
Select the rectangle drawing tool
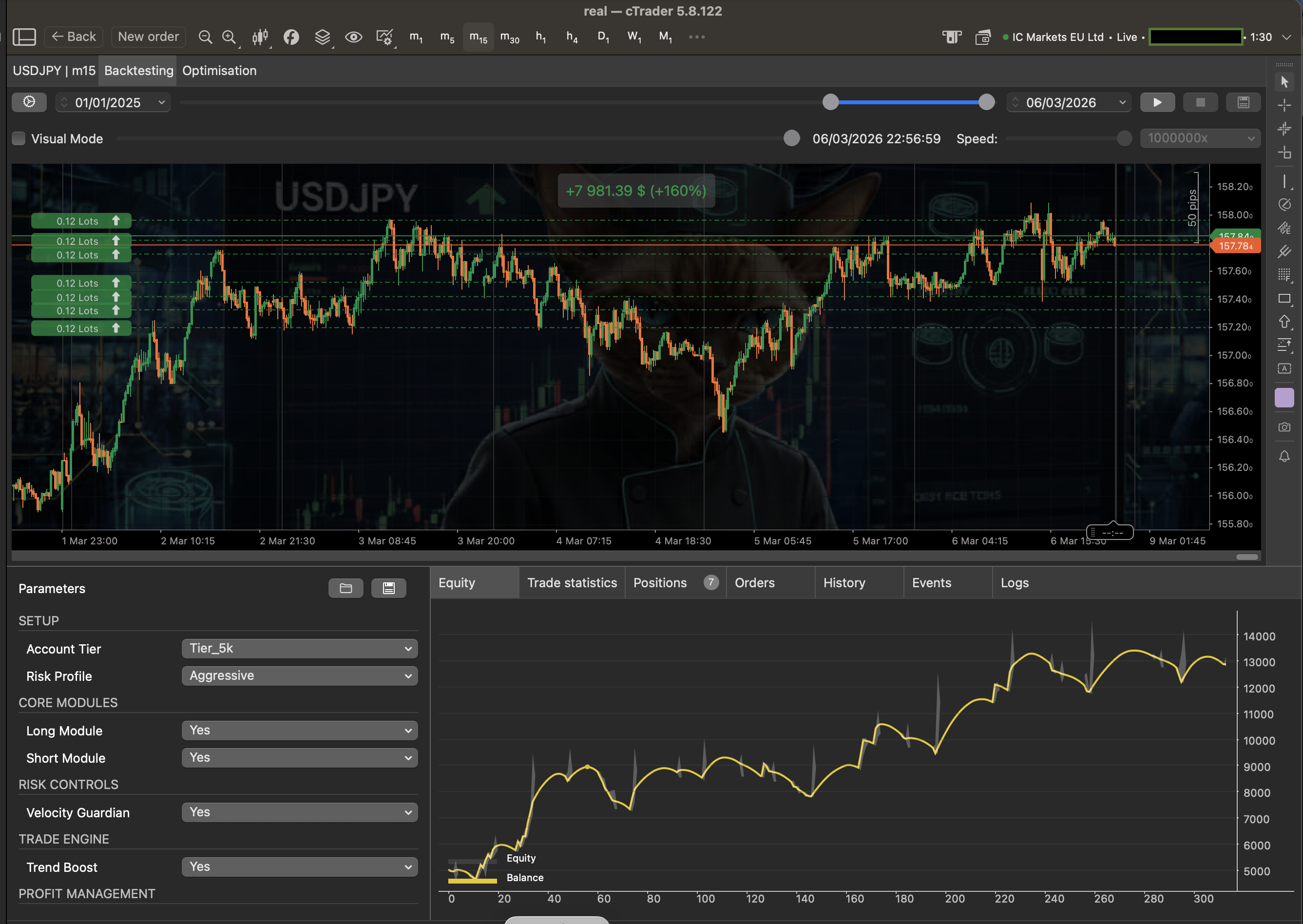[x=1284, y=298]
